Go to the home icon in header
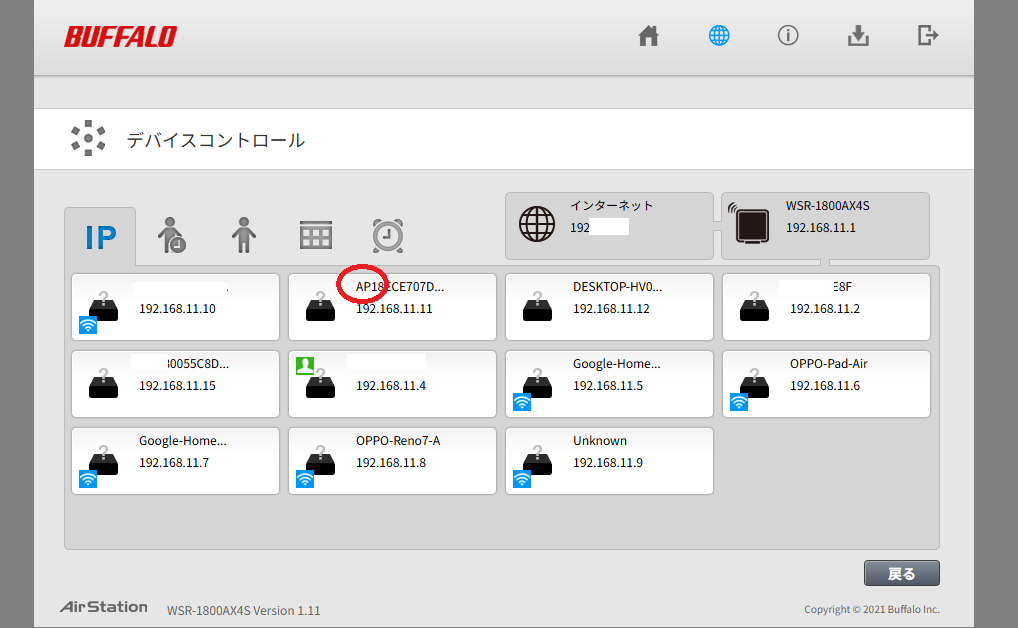This screenshot has height=628, width=1018. point(648,36)
